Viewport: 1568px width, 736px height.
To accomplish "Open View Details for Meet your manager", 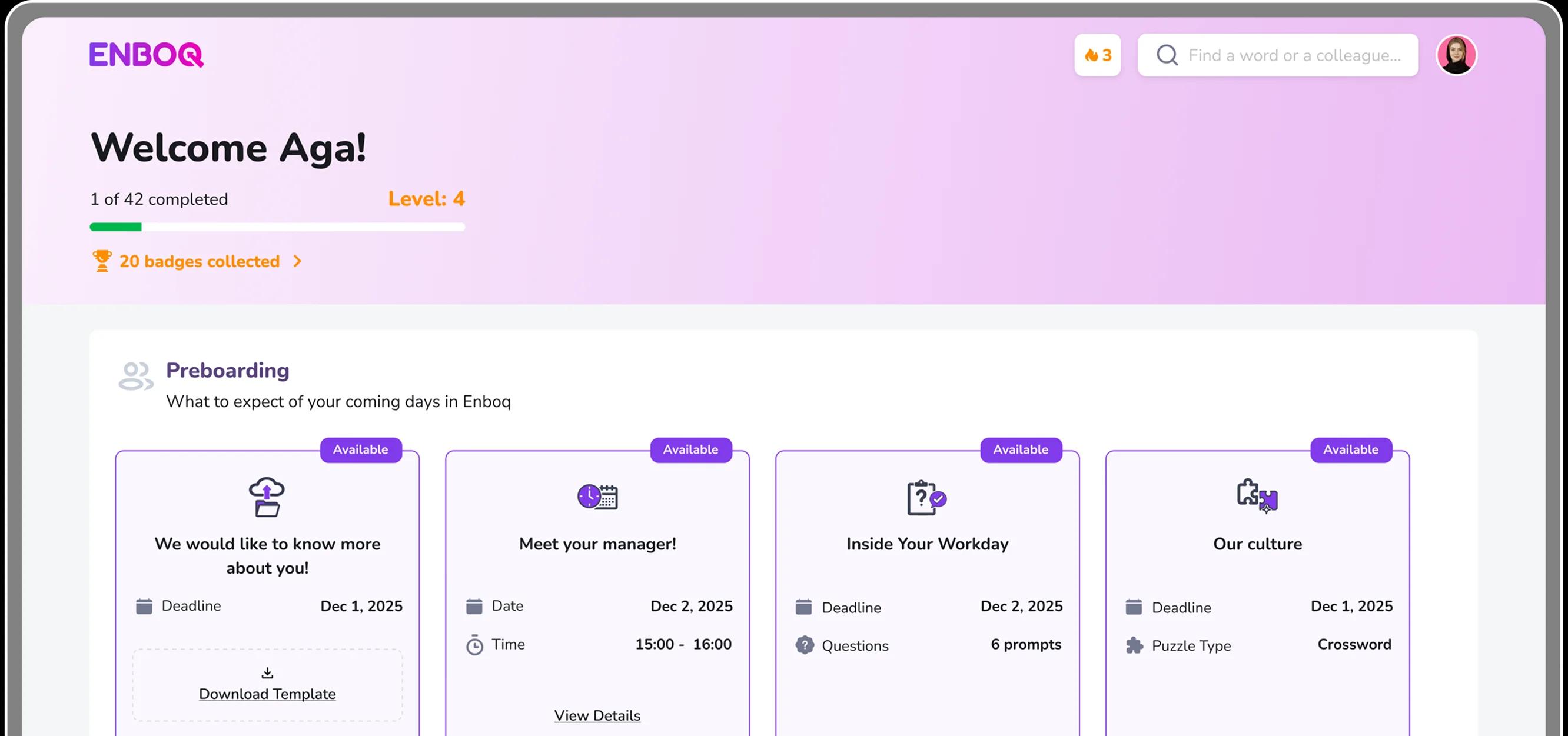I will pos(597,715).
